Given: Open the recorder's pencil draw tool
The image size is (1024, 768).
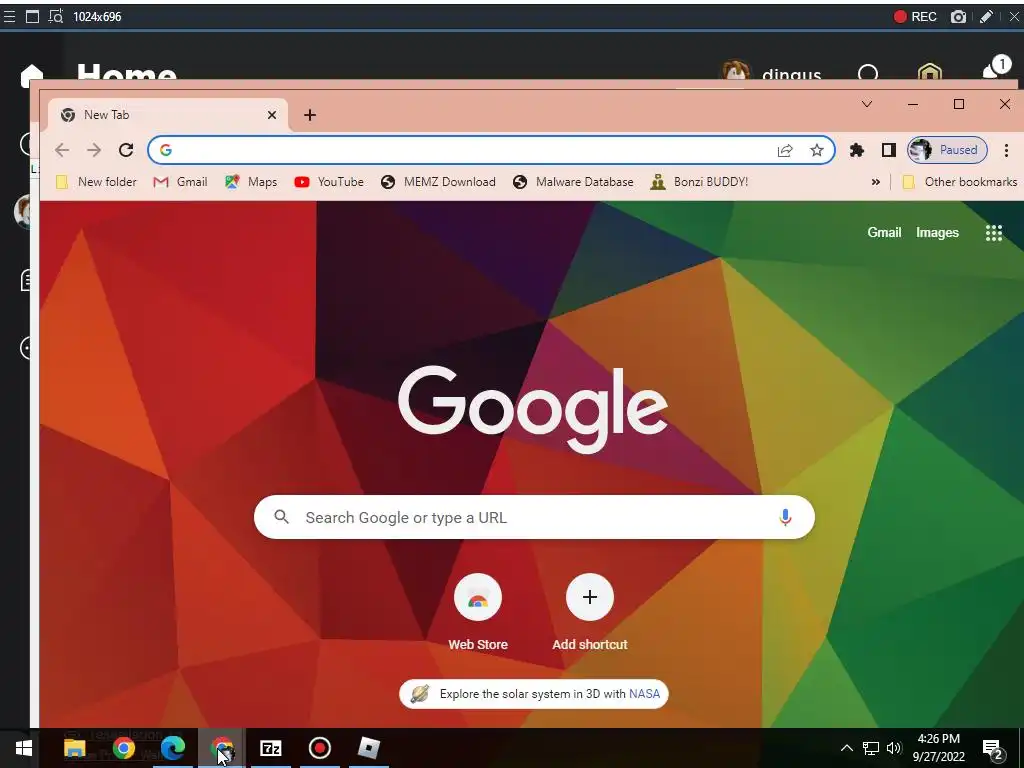Looking at the screenshot, I should pos(986,17).
